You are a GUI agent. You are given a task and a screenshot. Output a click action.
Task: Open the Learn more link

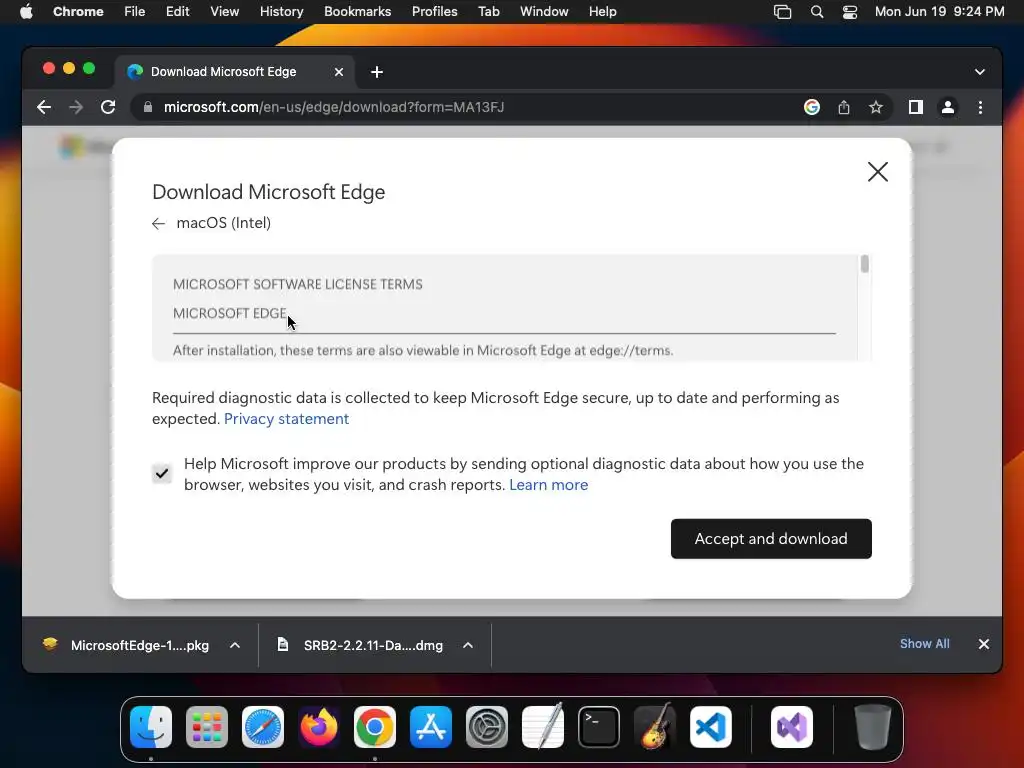(x=549, y=485)
